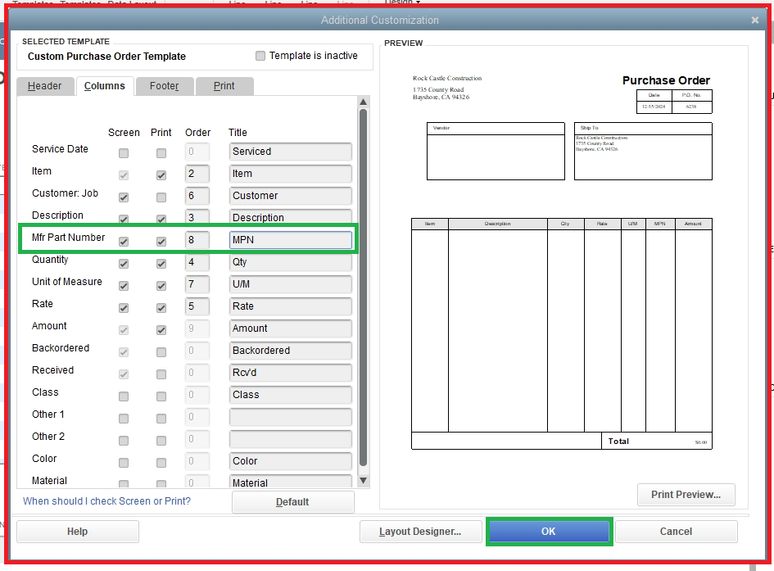This screenshot has height=571, width=774.
Task: Check Customer:Job Print checkbox
Action: point(161,197)
